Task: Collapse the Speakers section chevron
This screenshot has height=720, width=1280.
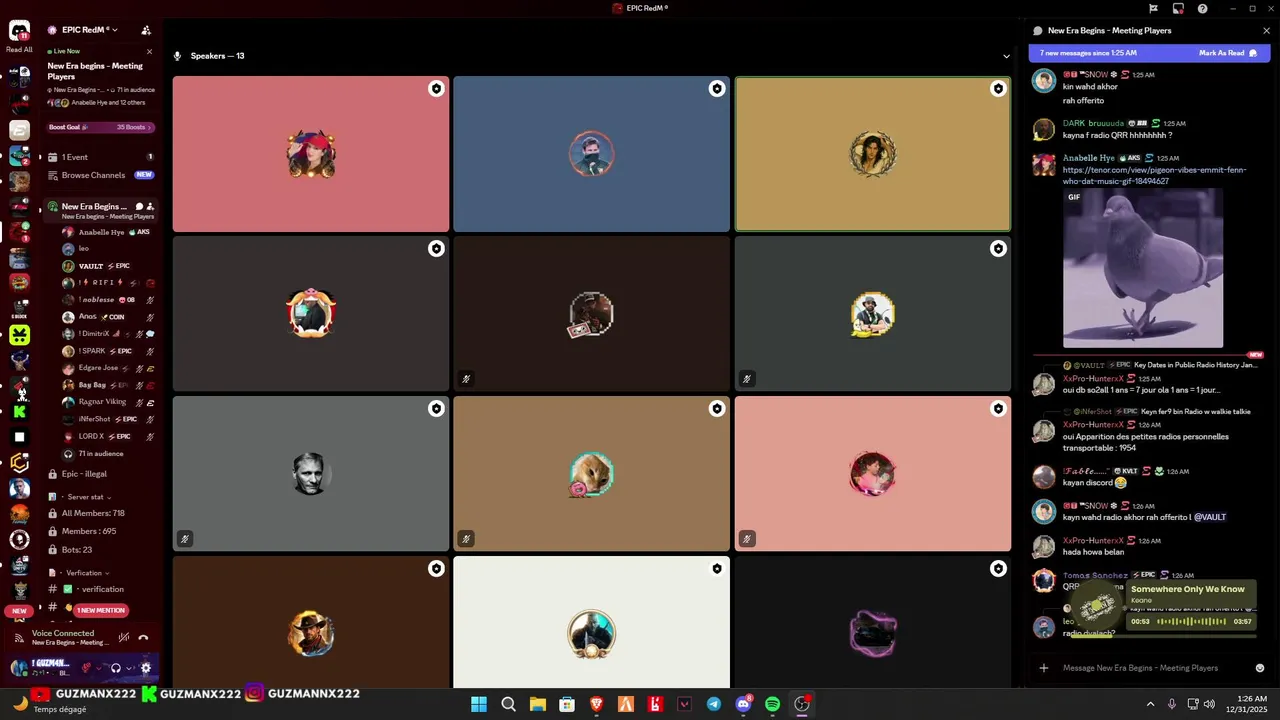Action: pyautogui.click(x=1006, y=56)
